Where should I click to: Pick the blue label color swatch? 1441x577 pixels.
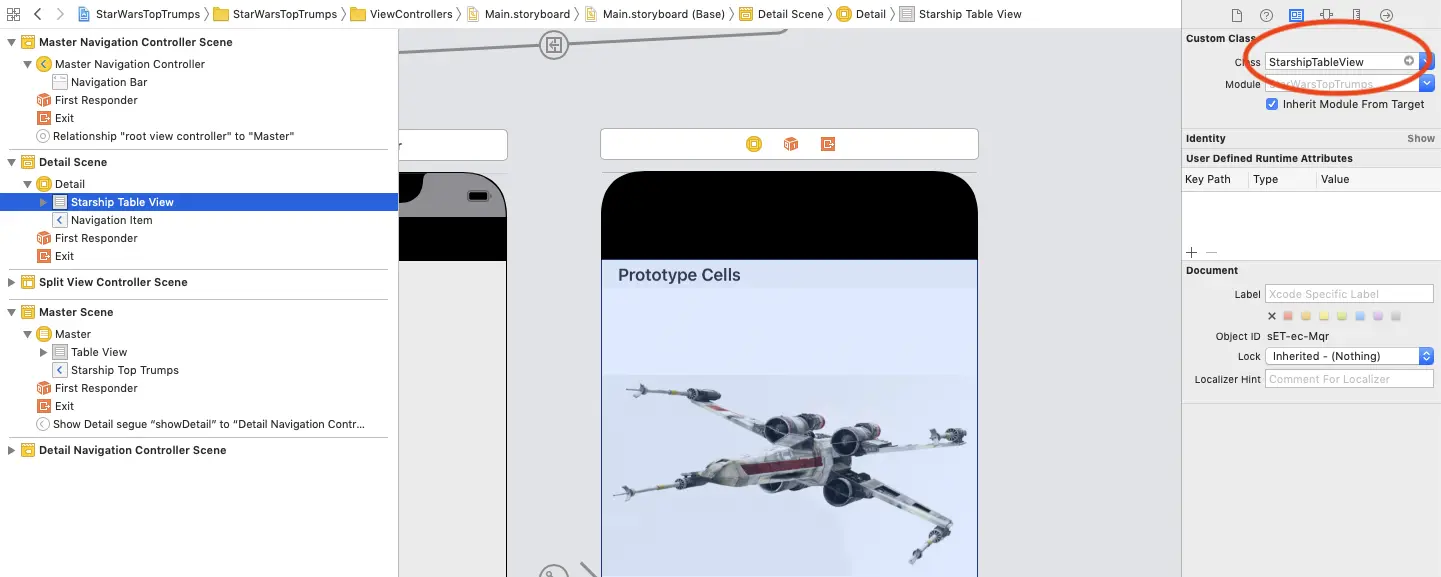[1360, 316]
